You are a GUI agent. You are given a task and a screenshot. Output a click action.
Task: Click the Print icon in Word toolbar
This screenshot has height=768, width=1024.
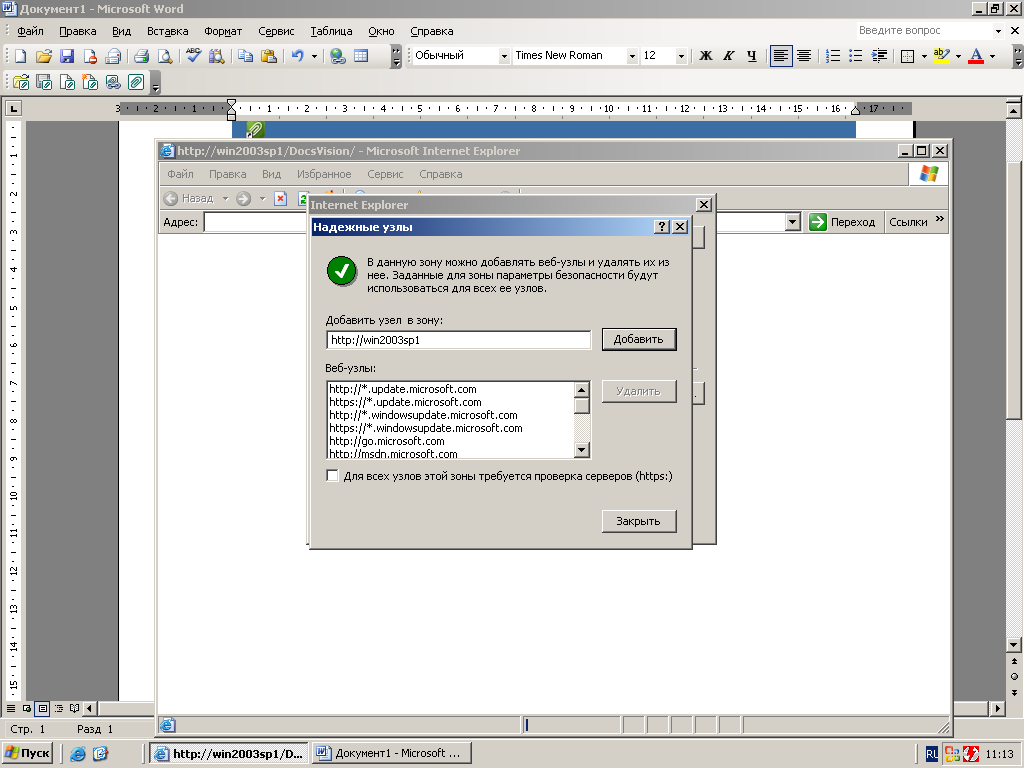142,56
